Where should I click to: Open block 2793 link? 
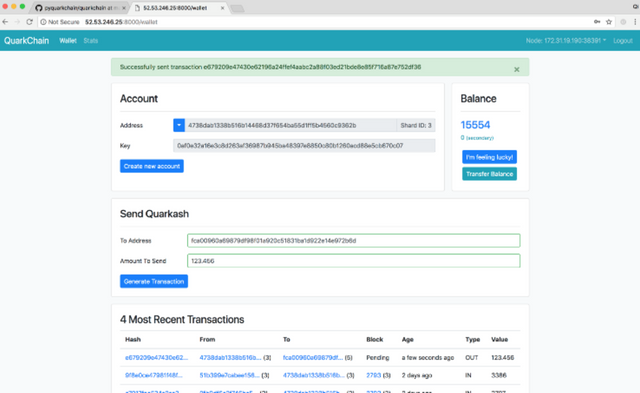pos(373,375)
